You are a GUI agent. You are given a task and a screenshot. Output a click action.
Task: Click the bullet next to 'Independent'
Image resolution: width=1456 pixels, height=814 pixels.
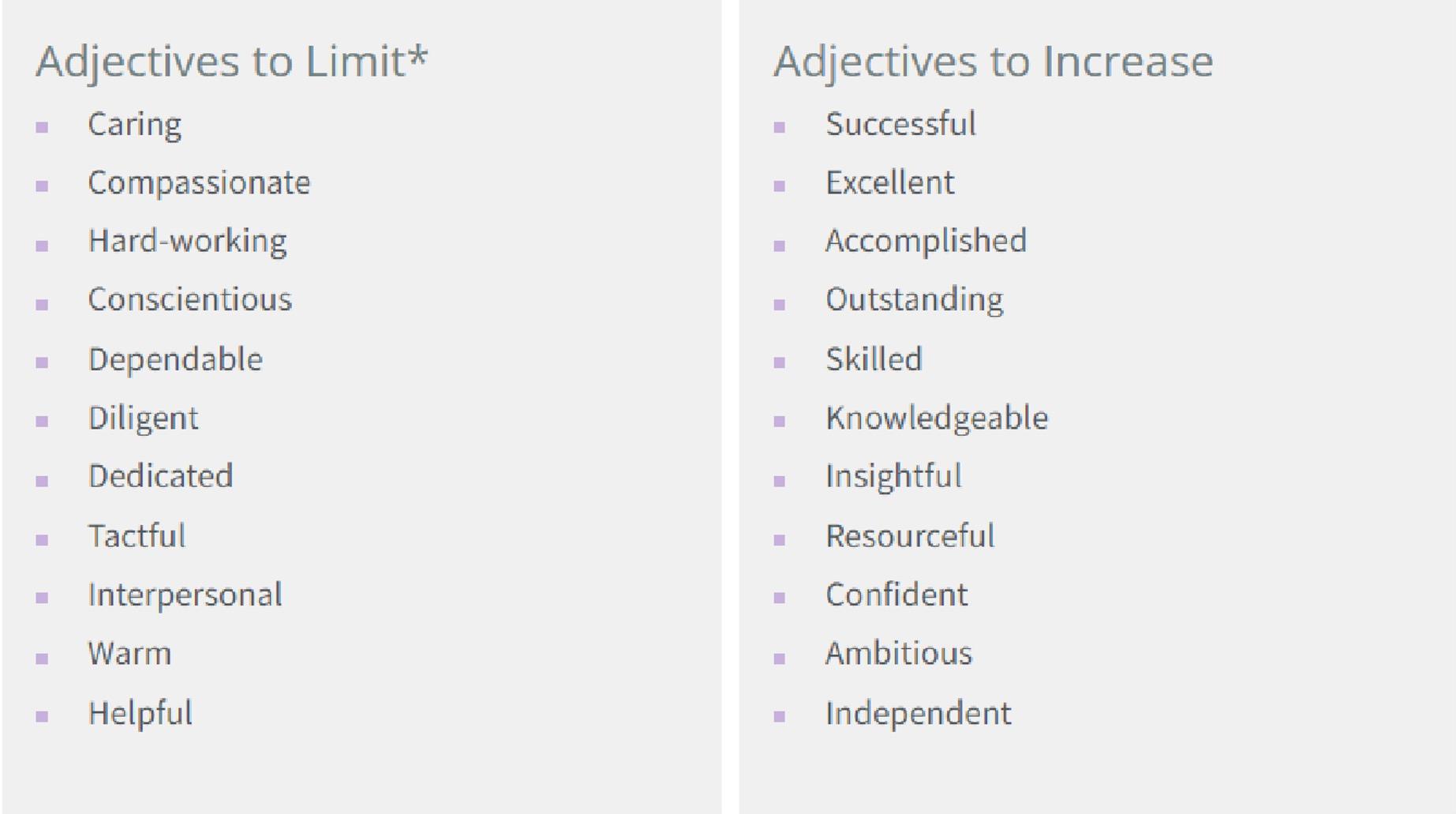click(780, 716)
